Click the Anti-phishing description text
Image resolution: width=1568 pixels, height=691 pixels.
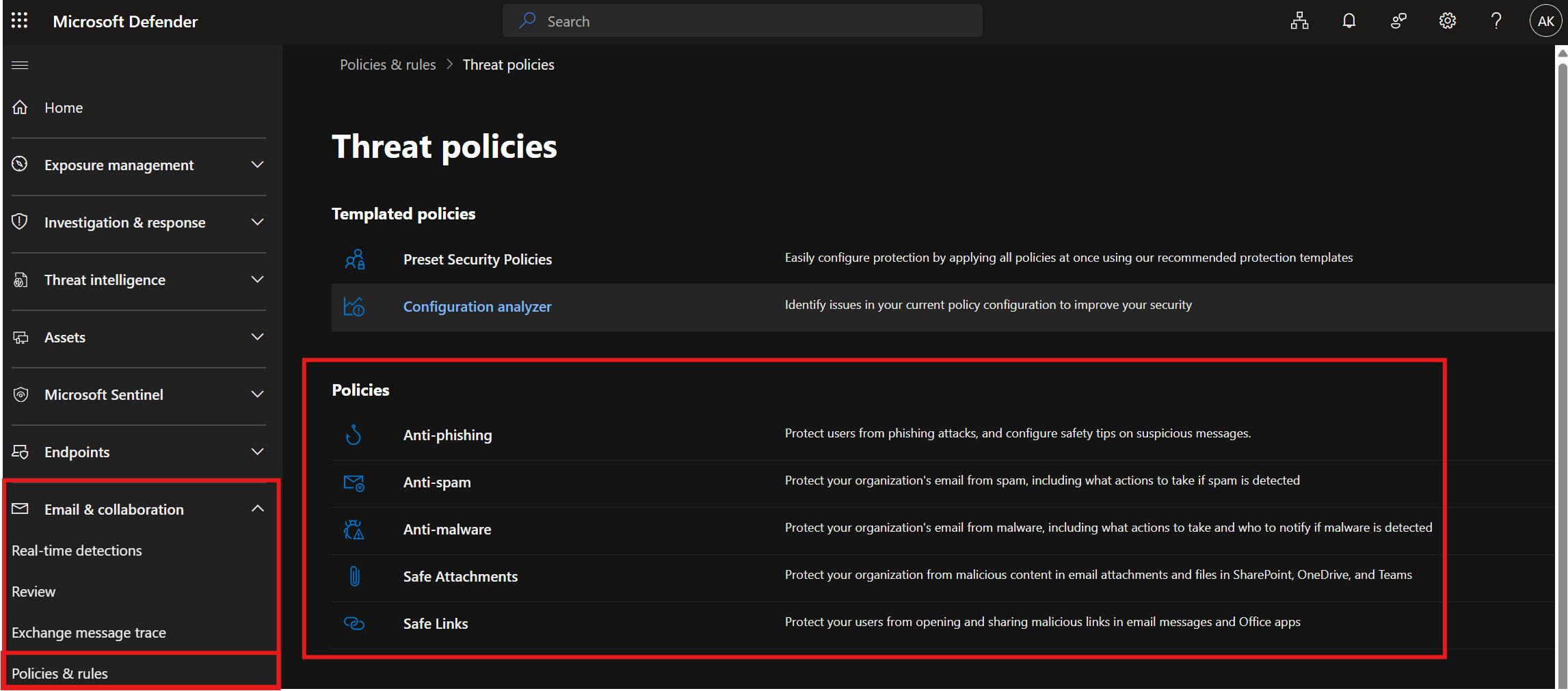pyautogui.click(x=1018, y=433)
